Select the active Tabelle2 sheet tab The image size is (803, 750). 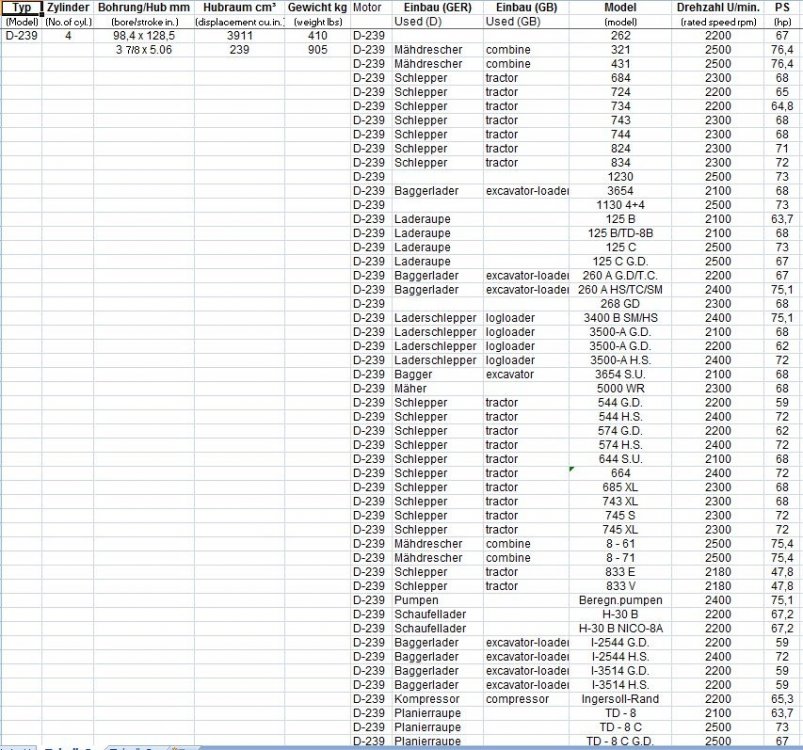tap(70, 747)
